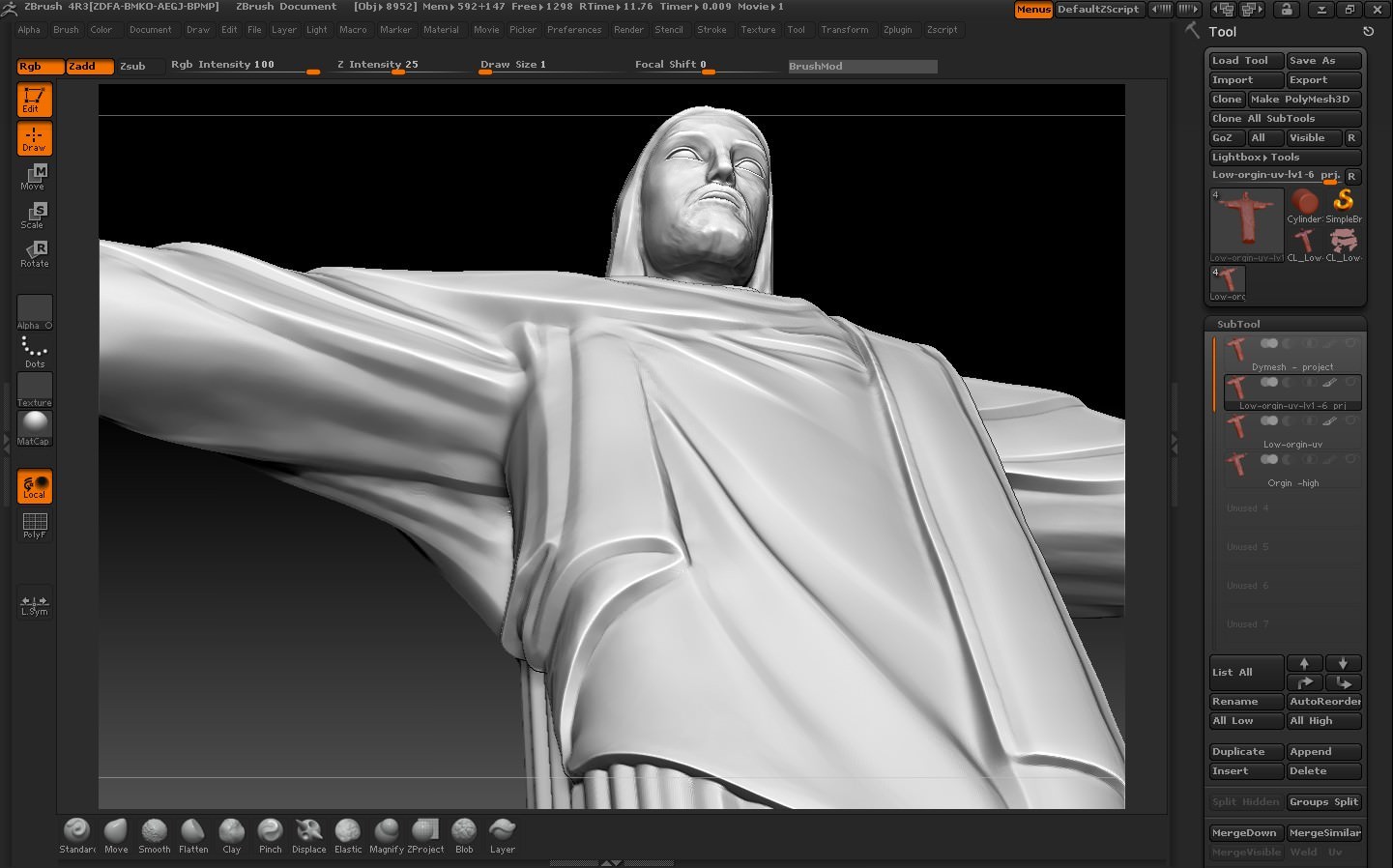This screenshot has width=1393, height=868.
Task: Click List All subtools button
Action: pyautogui.click(x=1246, y=673)
